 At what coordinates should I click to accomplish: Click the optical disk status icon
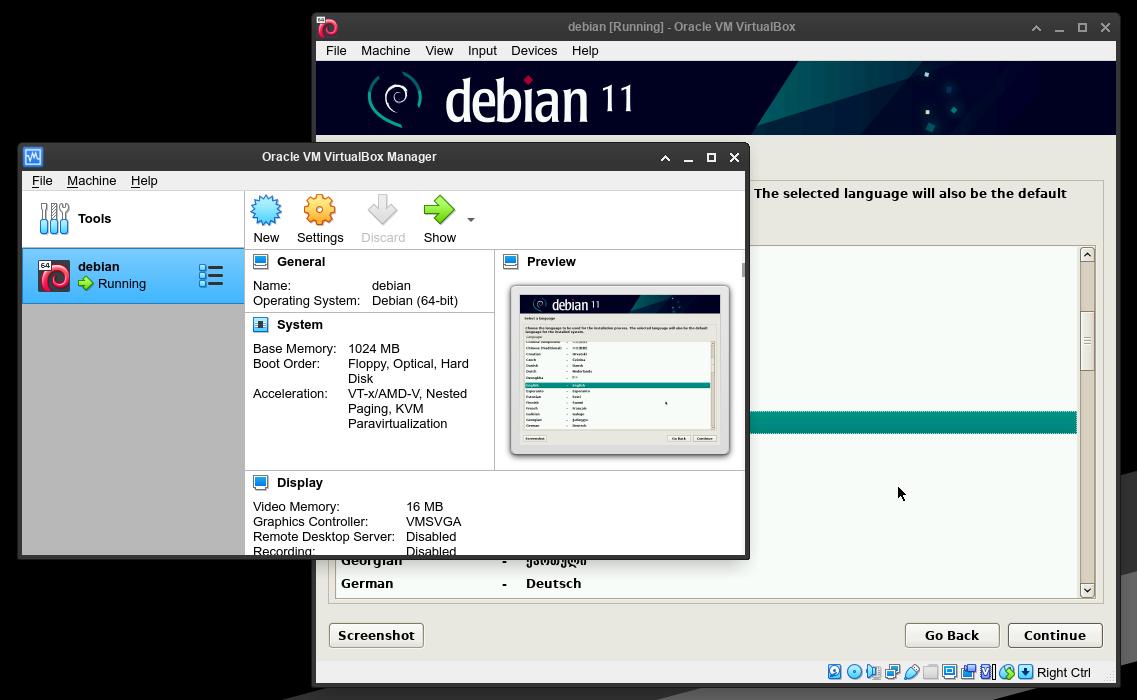[x=855, y=672]
